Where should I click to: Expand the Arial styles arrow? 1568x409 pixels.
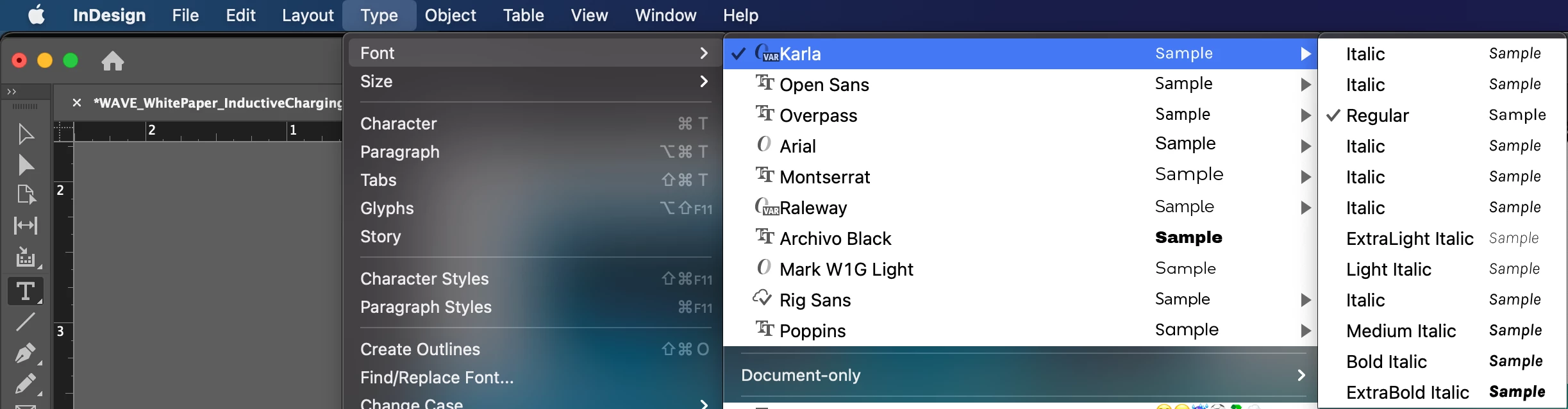[x=1305, y=146]
